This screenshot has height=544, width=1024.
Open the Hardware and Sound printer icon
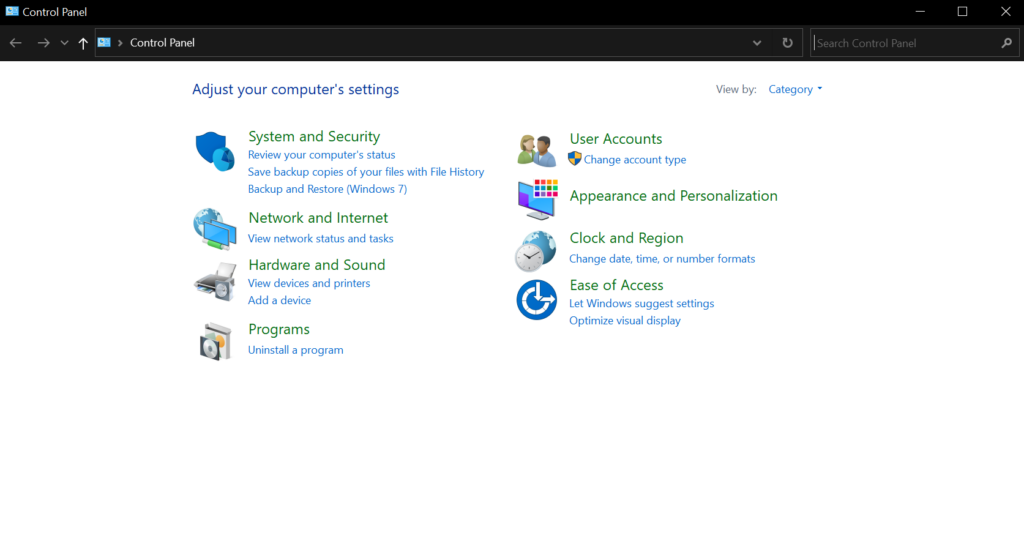(215, 282)
